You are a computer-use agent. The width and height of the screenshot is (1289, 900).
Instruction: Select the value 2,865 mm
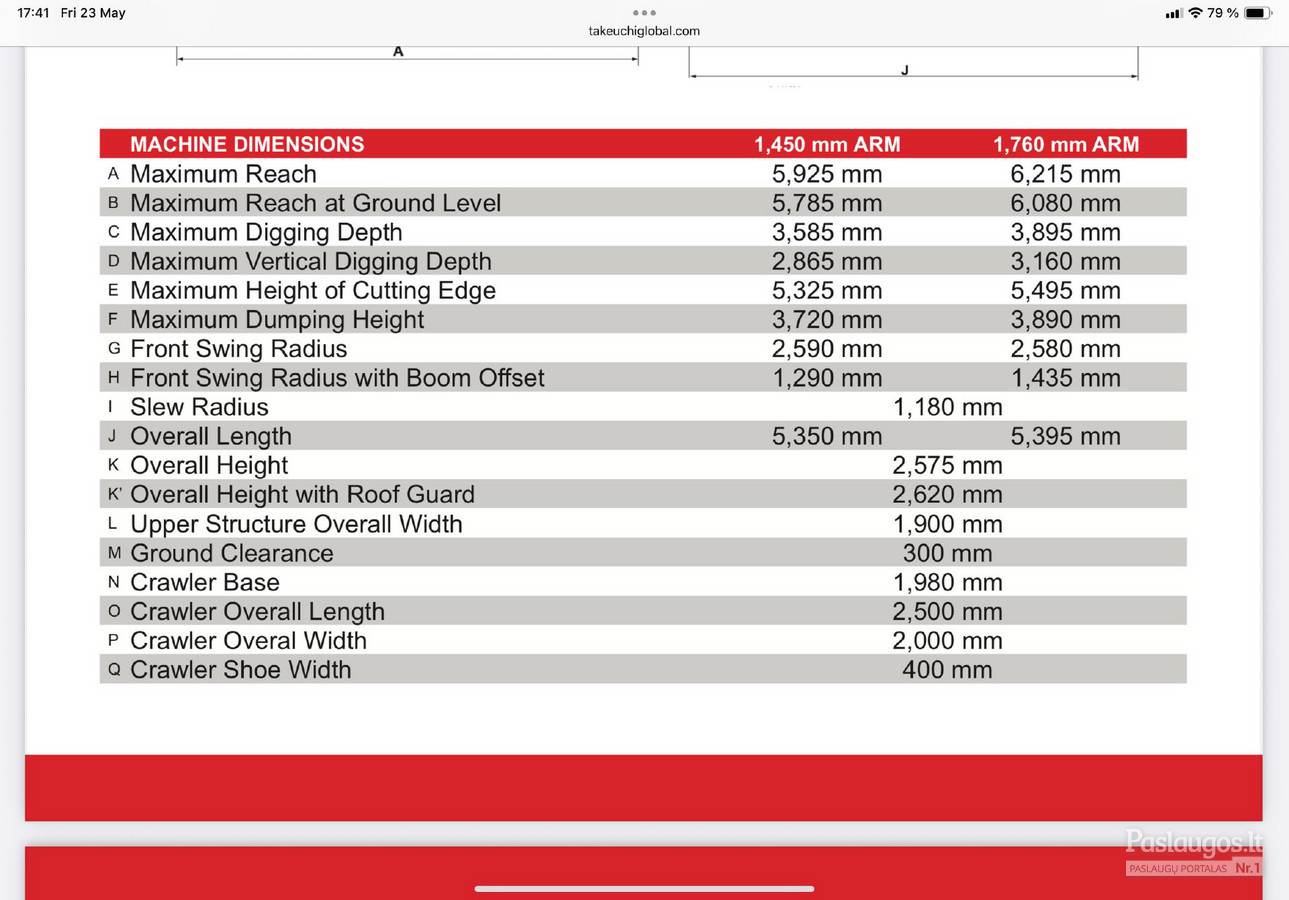(827, 261)
